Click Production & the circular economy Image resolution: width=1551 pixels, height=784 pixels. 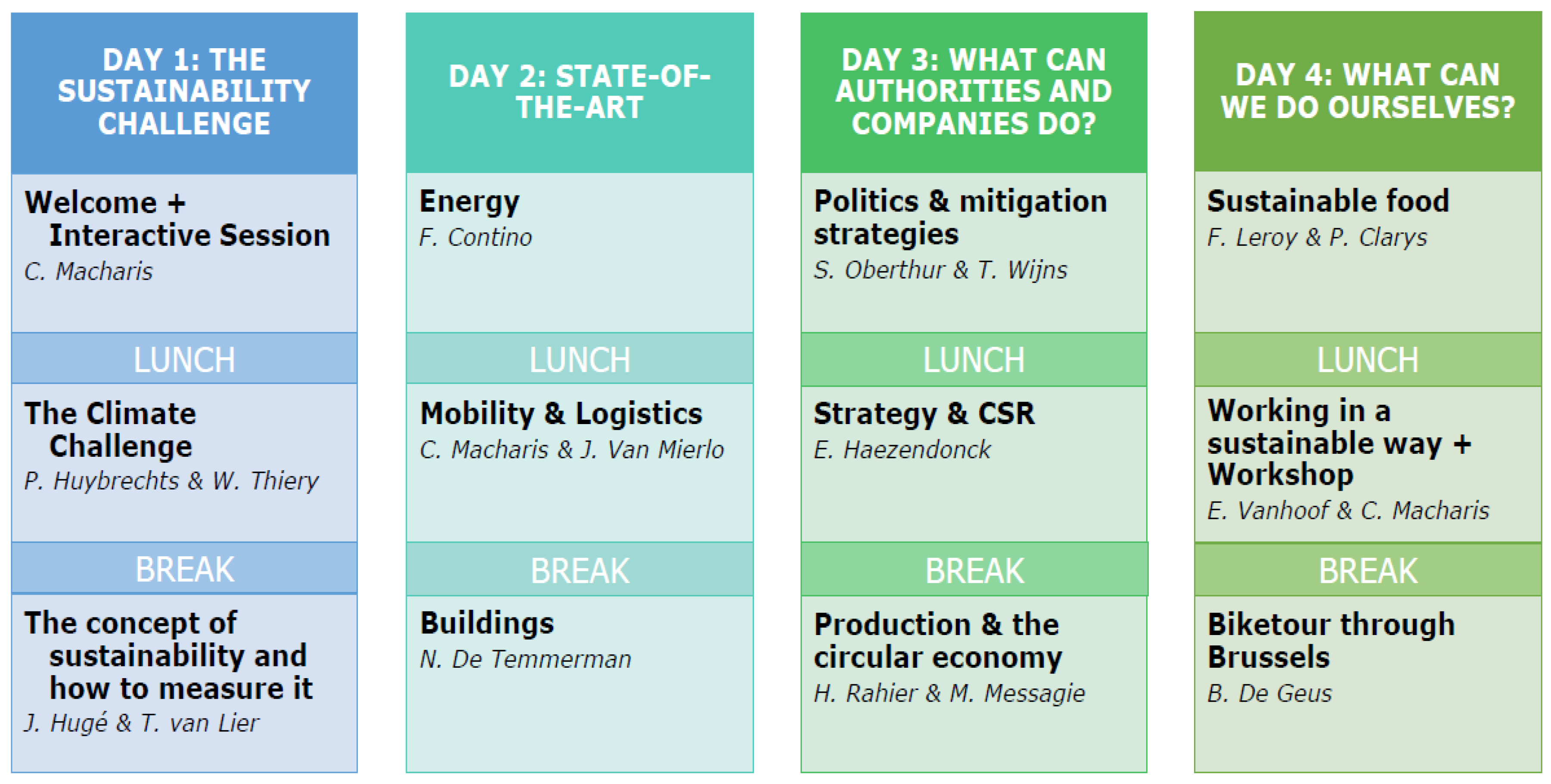tap(974, 683)
